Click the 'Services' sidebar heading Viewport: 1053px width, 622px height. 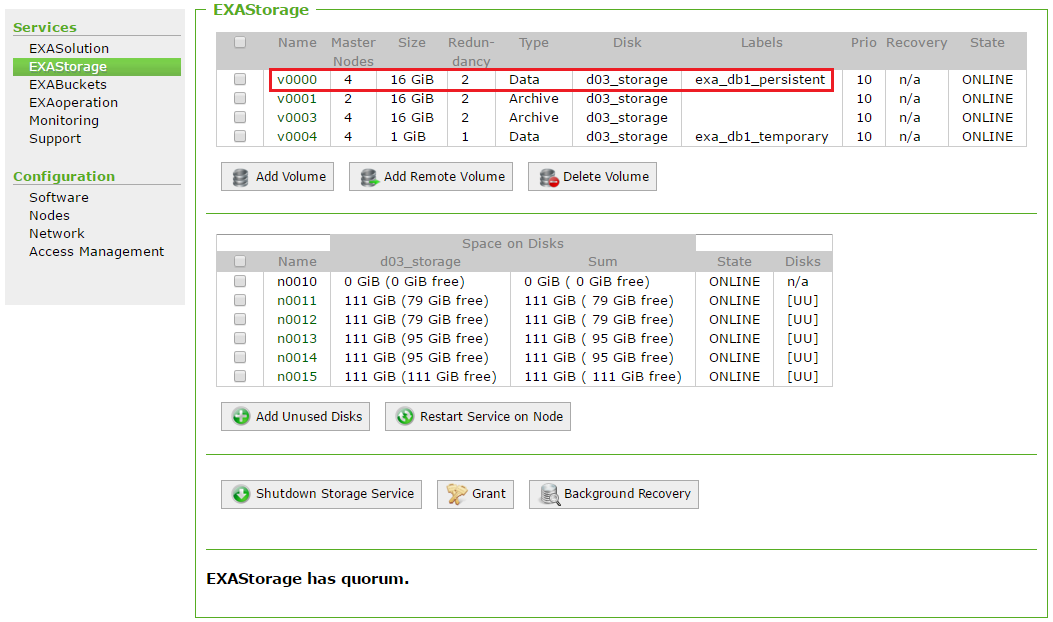click(x=45, y=28)
